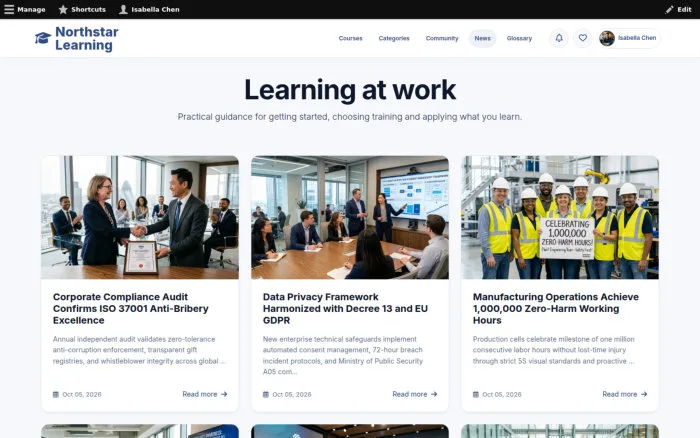Click the user silhouette icon beside Isabella Chen
The height and width of the screenshot is (438, 700).
[123, 9]
